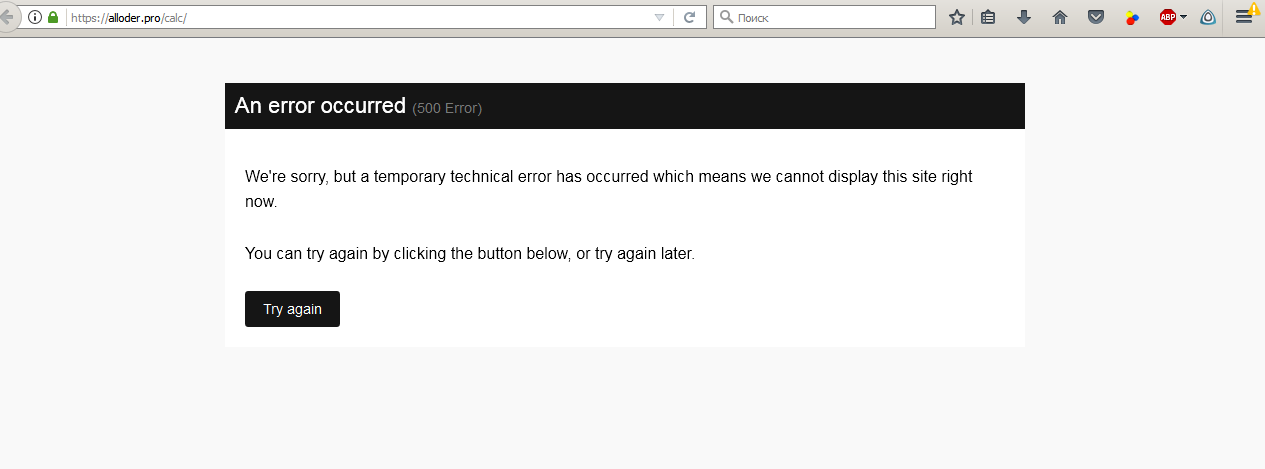Click the Adblock Plus ABP icon
1265x469 pixels.
[x=1167, y=17]
